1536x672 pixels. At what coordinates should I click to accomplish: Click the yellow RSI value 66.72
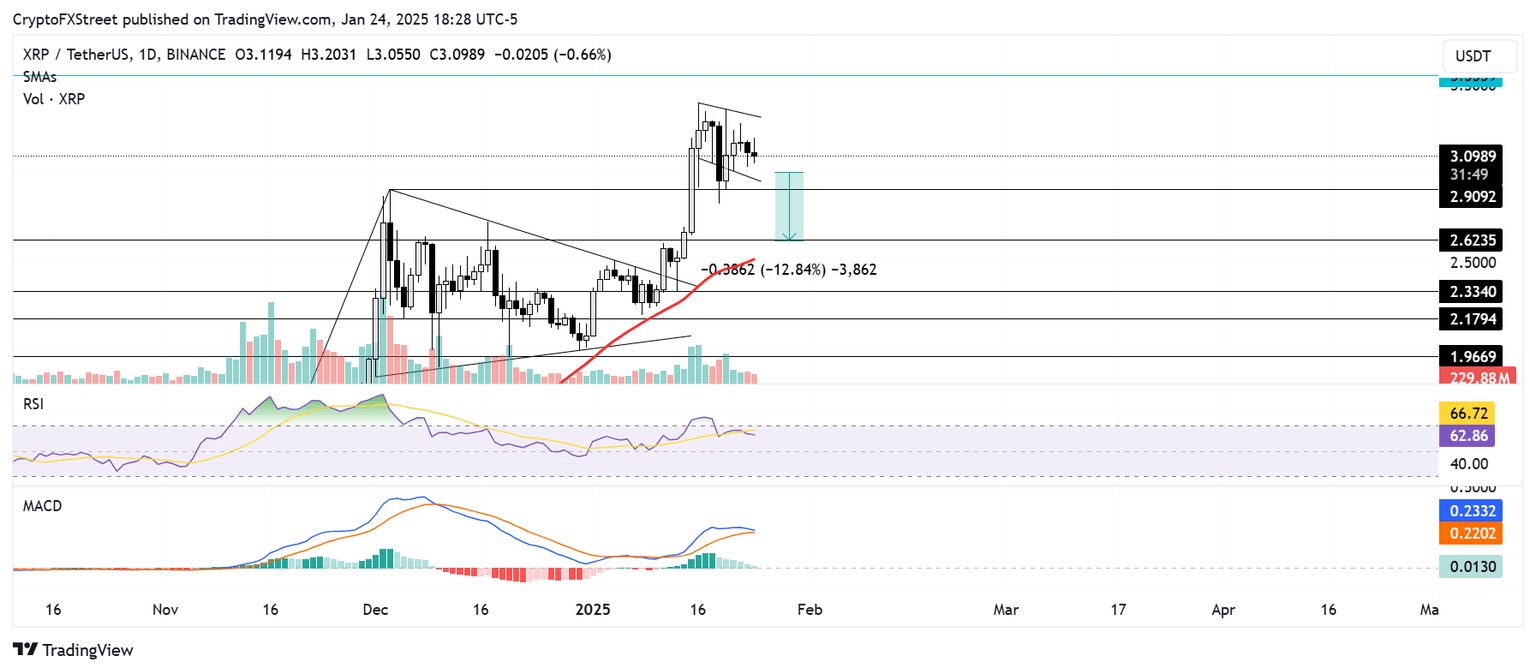click(1468, 412)
